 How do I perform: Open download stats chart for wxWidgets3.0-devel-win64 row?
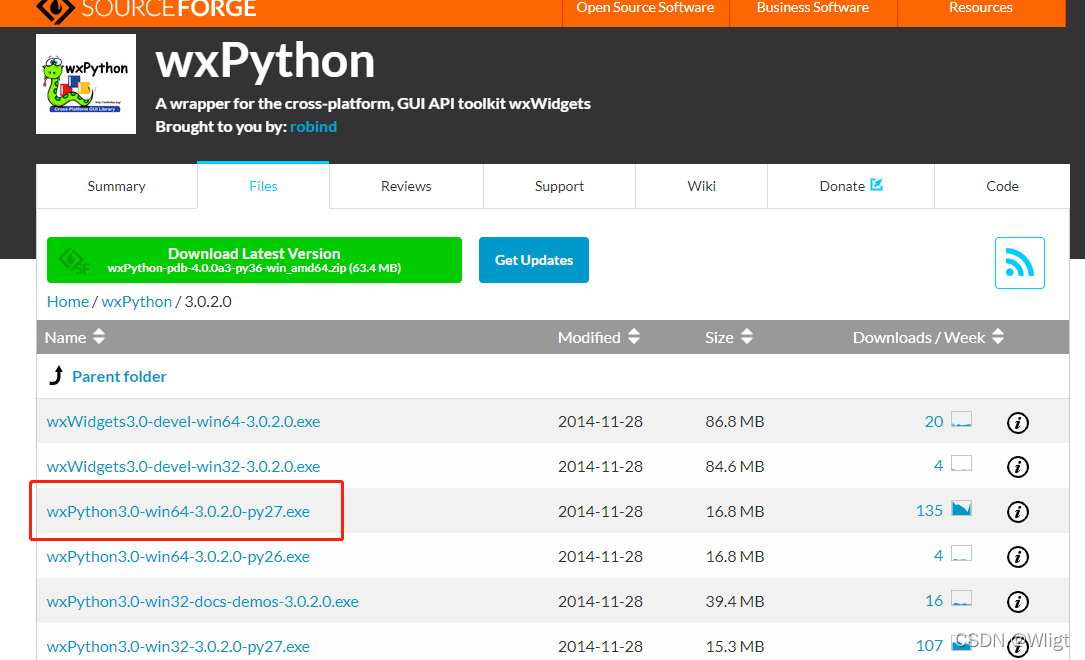961,419
